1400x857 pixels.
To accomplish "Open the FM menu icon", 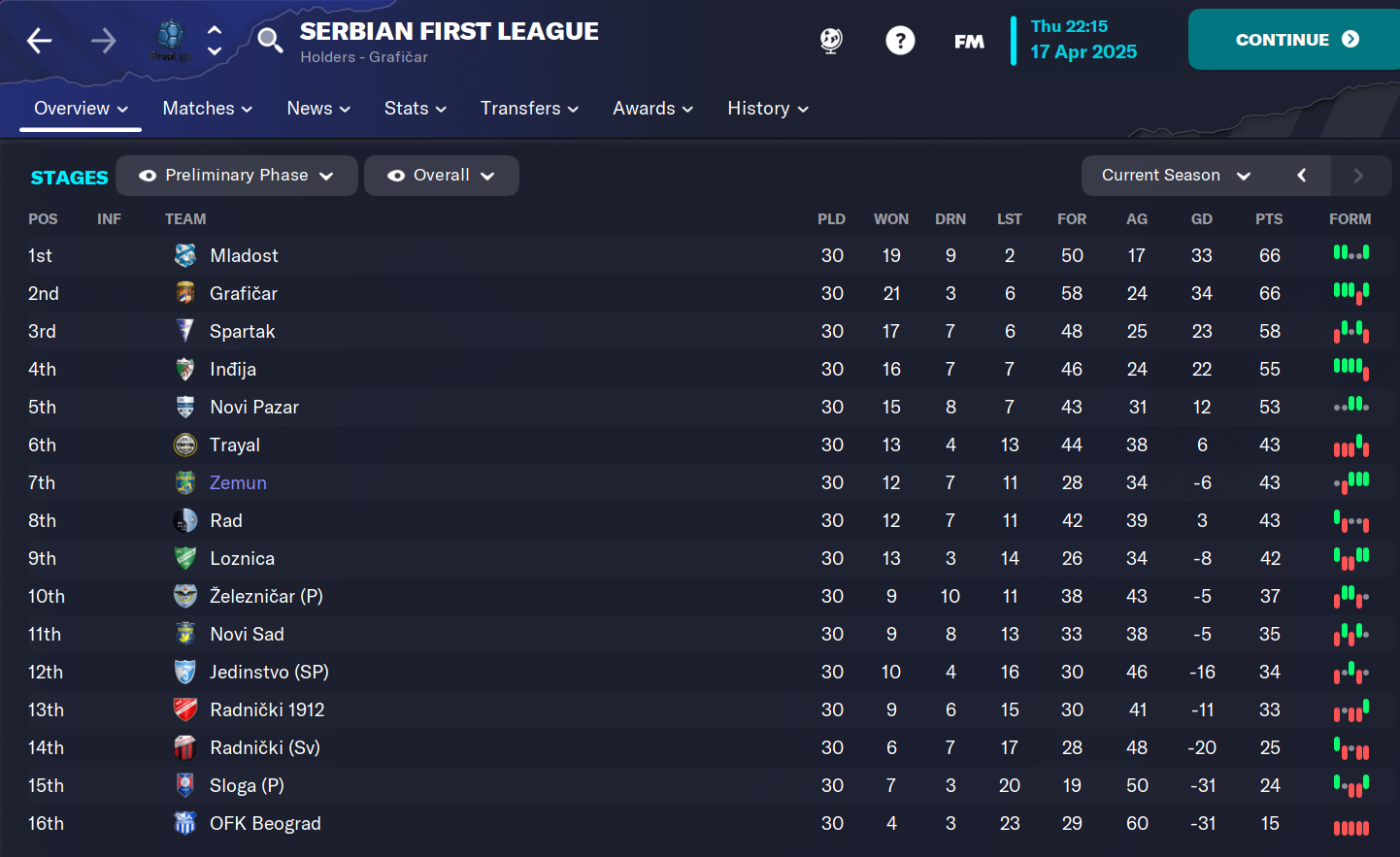I will coord(969,41).
